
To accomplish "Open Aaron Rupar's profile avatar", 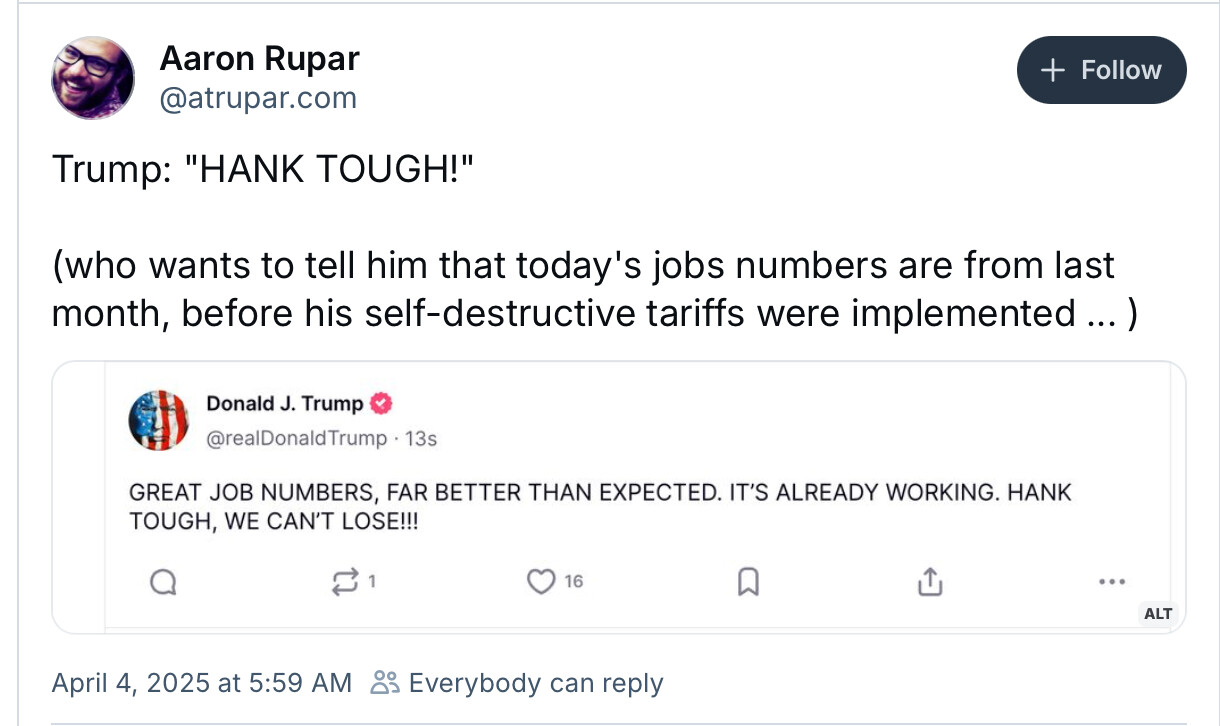I will (93, 78).
